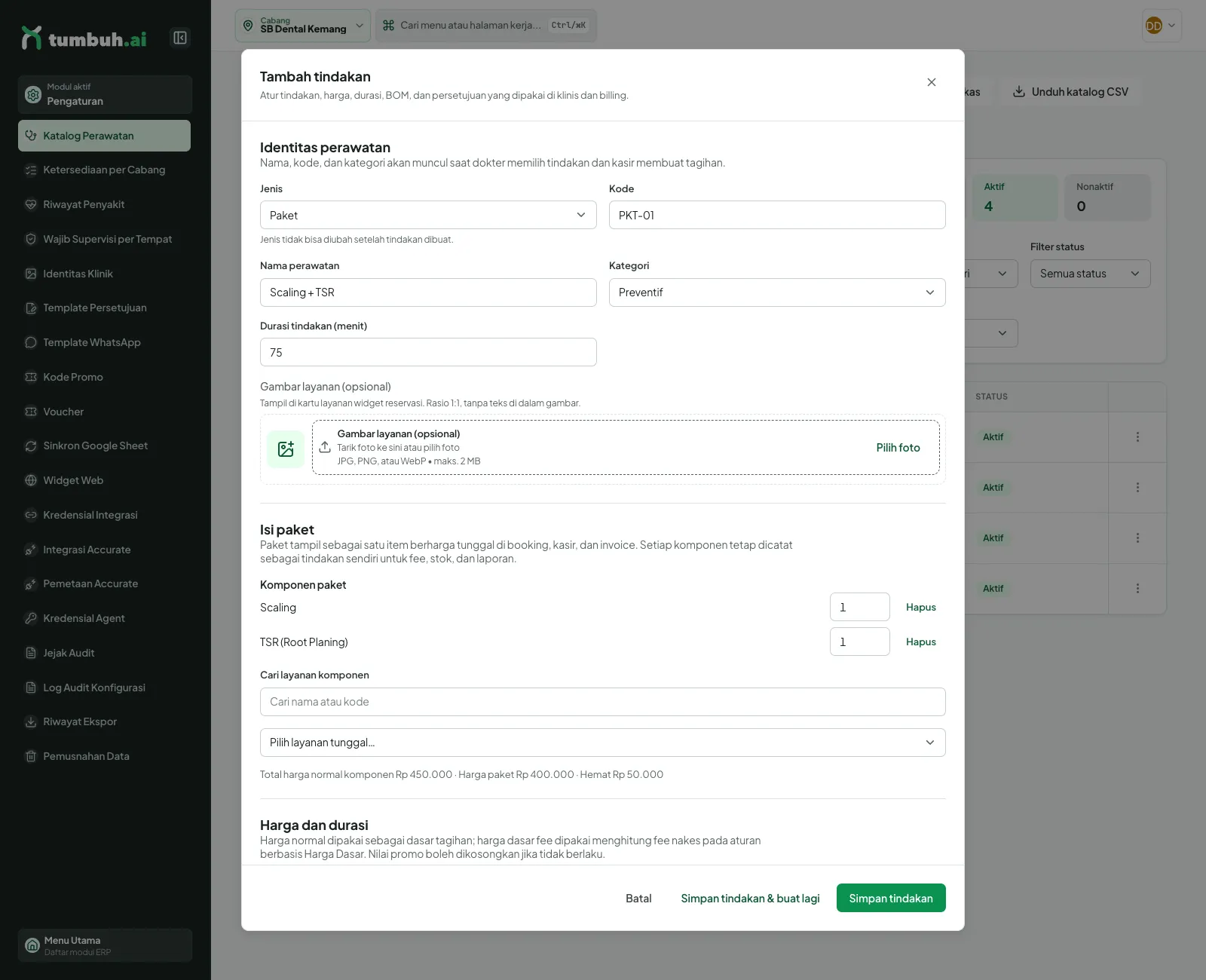
Task: Open the three-dot menu in the last Aktif row
Action: (1137, 589)
